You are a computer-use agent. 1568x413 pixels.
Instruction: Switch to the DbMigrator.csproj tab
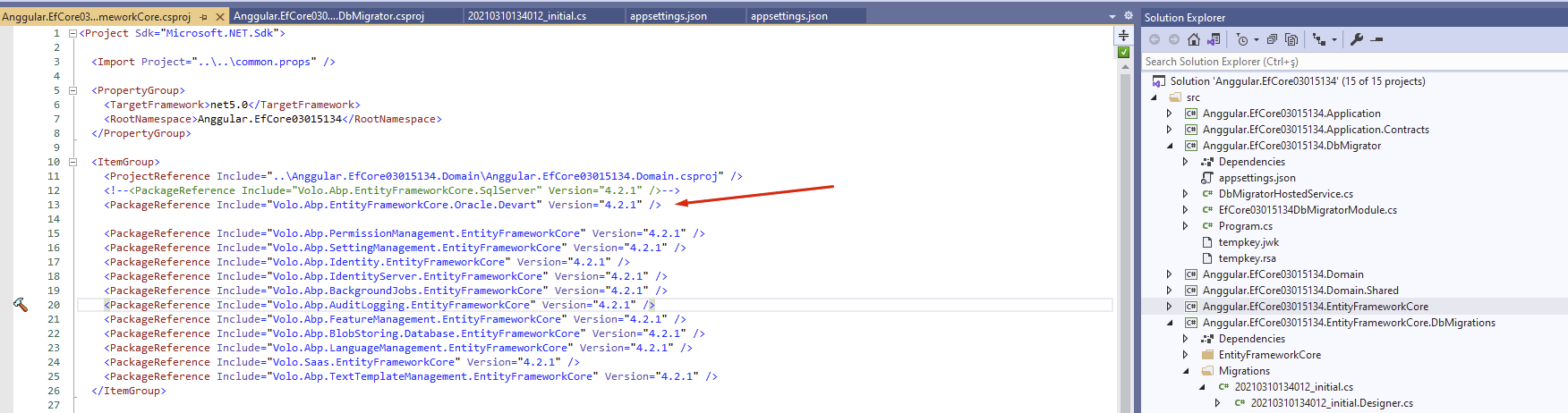pyautogui.click(x=328, y=16)
